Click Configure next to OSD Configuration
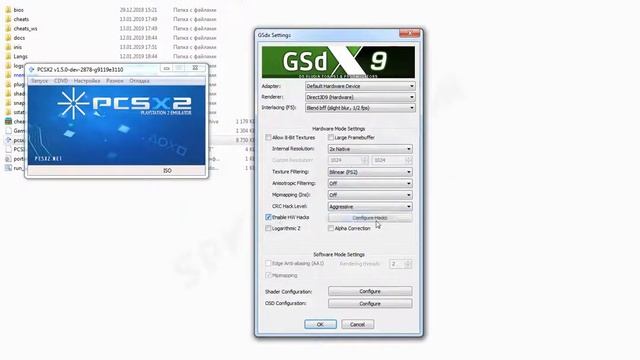 pyautogui.click(x=370, y=304)
